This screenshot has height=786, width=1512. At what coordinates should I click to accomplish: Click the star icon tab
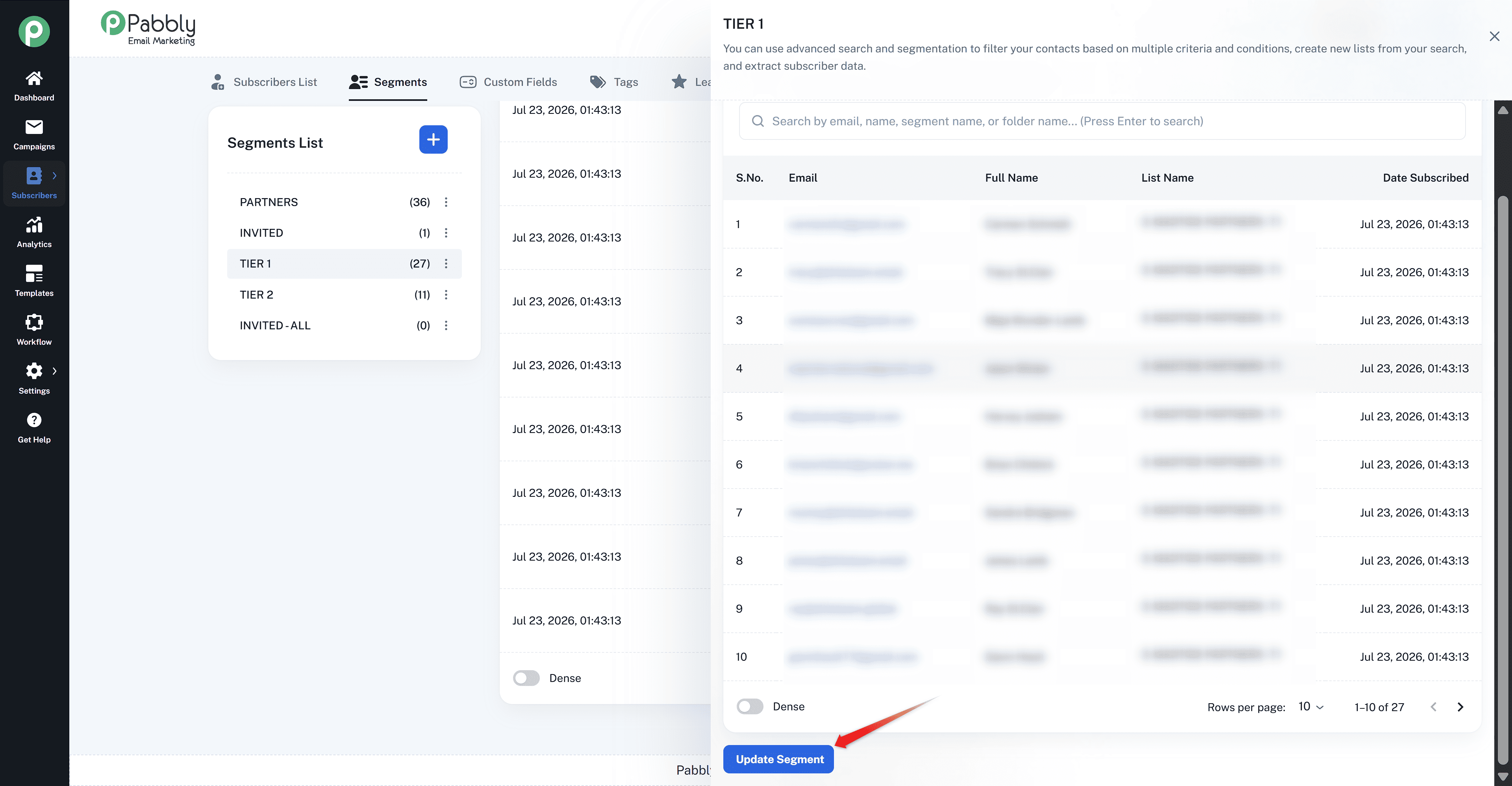tap(679, 82)
